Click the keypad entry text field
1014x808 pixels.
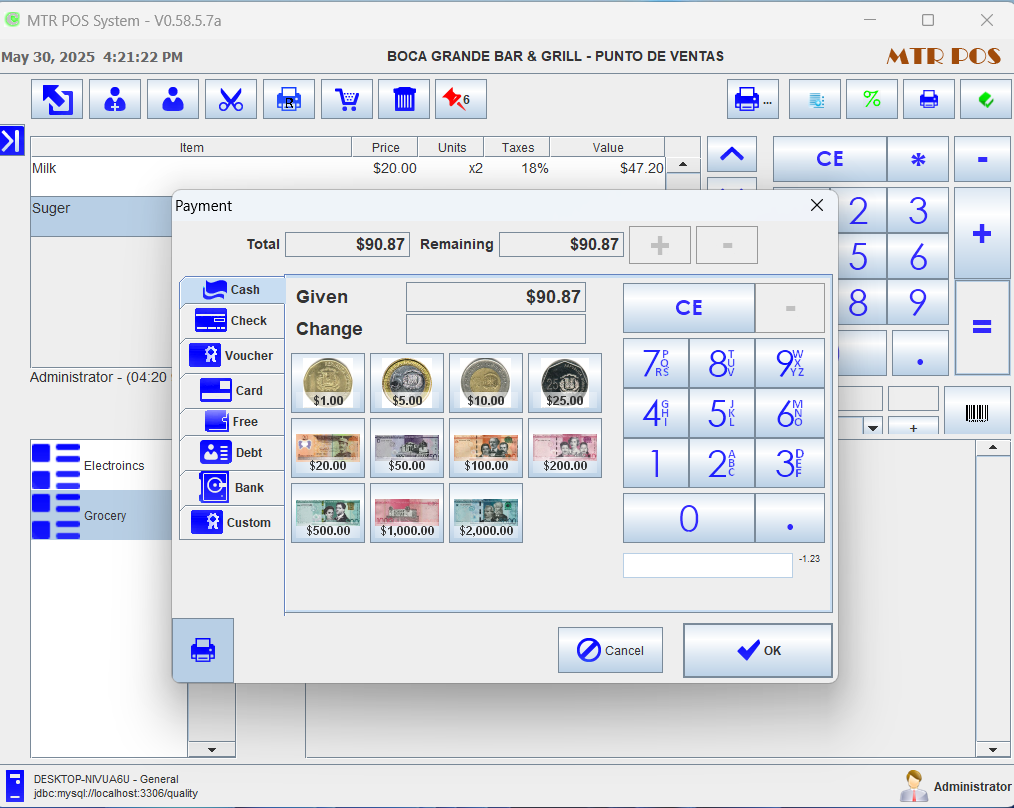pyautogui.click(x=707, y=565)
